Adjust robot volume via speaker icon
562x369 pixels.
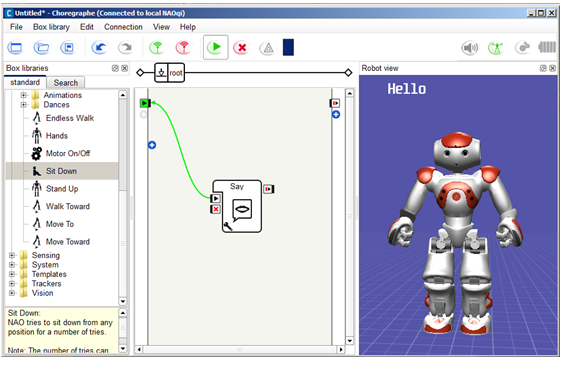[x=470, y=48]
